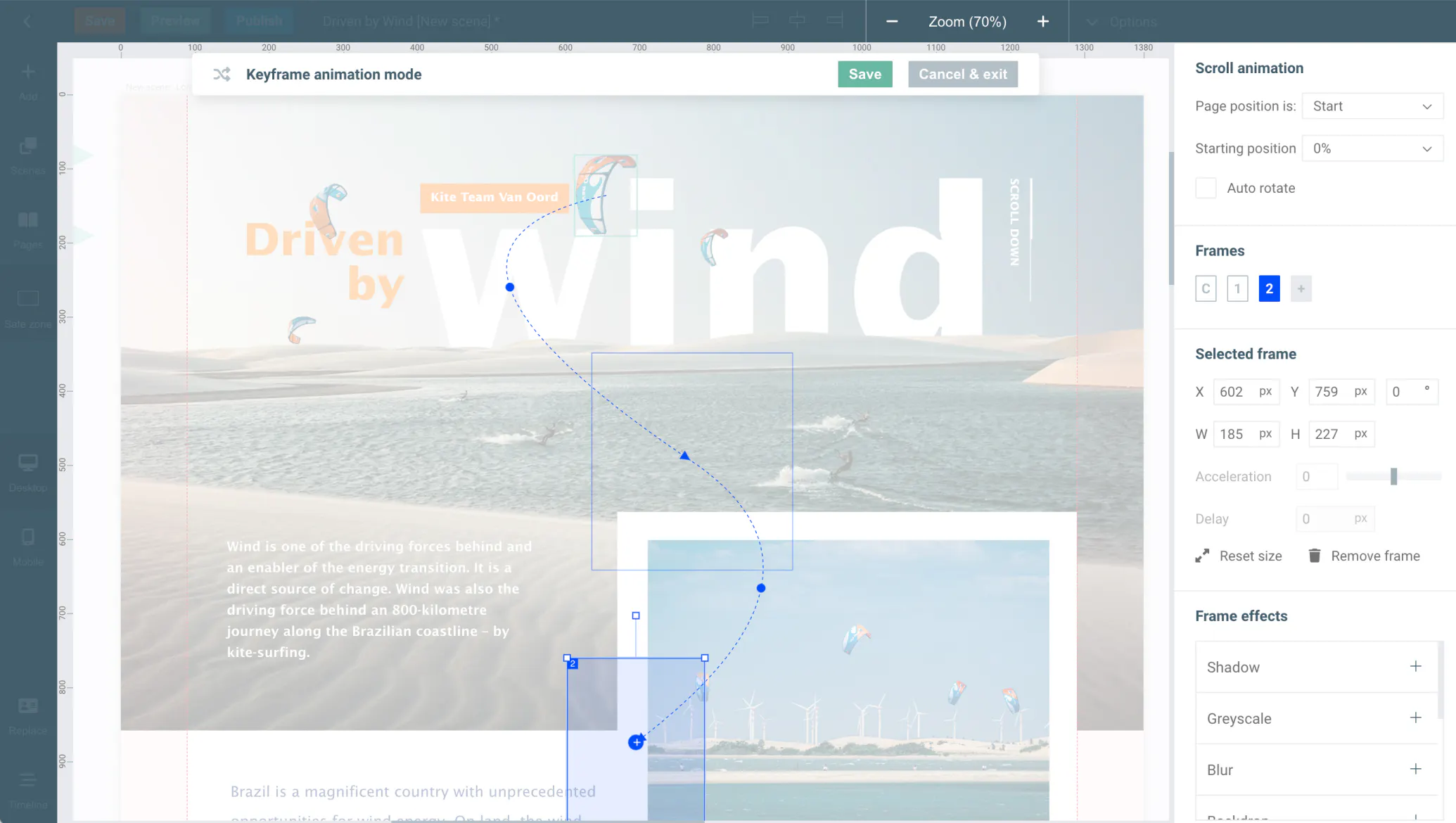Select frame 2 in Frames

[x=1269, y=288]
